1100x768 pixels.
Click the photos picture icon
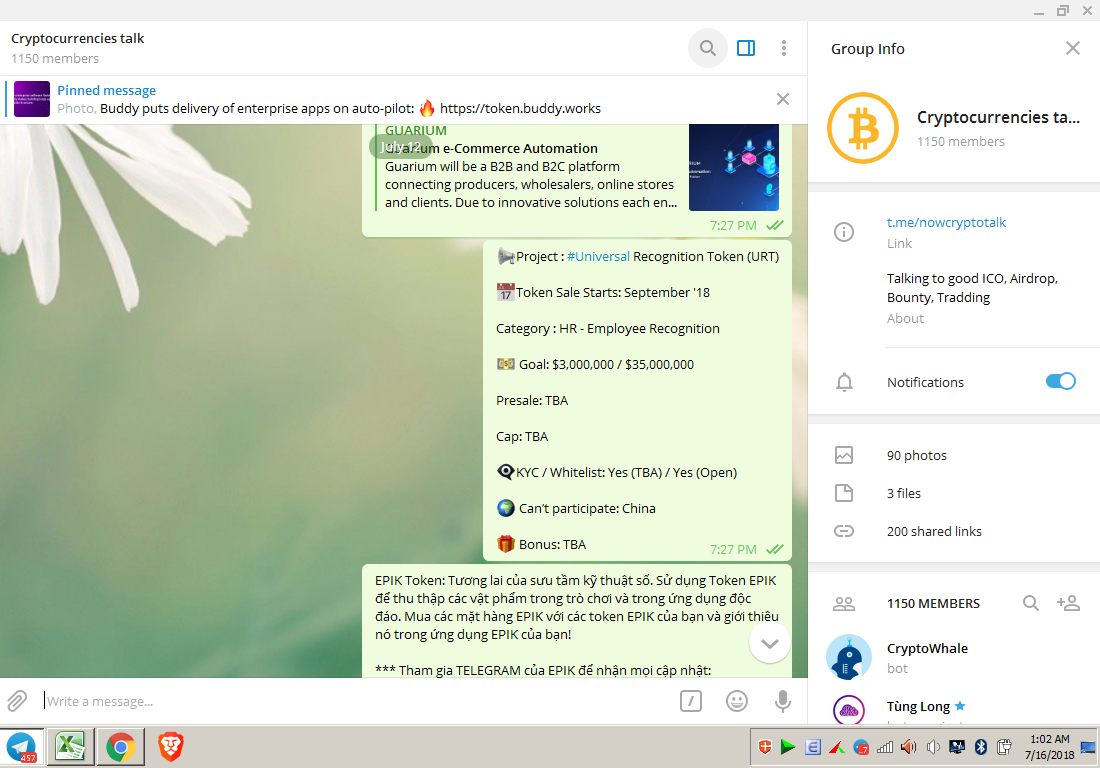[x=844, y=455]
